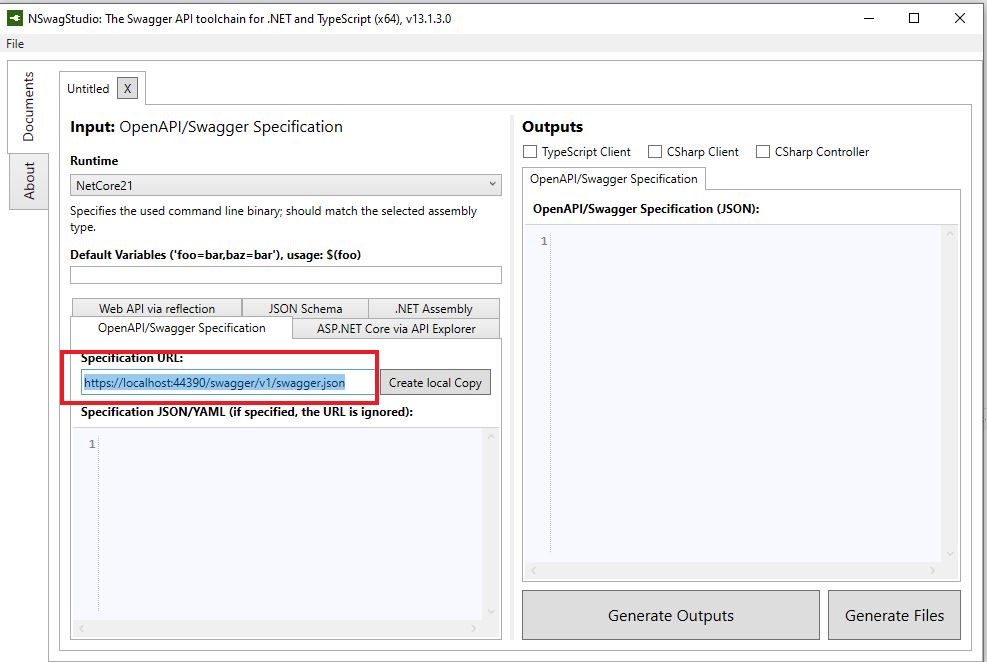
Task: Click the Generate Outputs button
Action: (x=670, y=616)
